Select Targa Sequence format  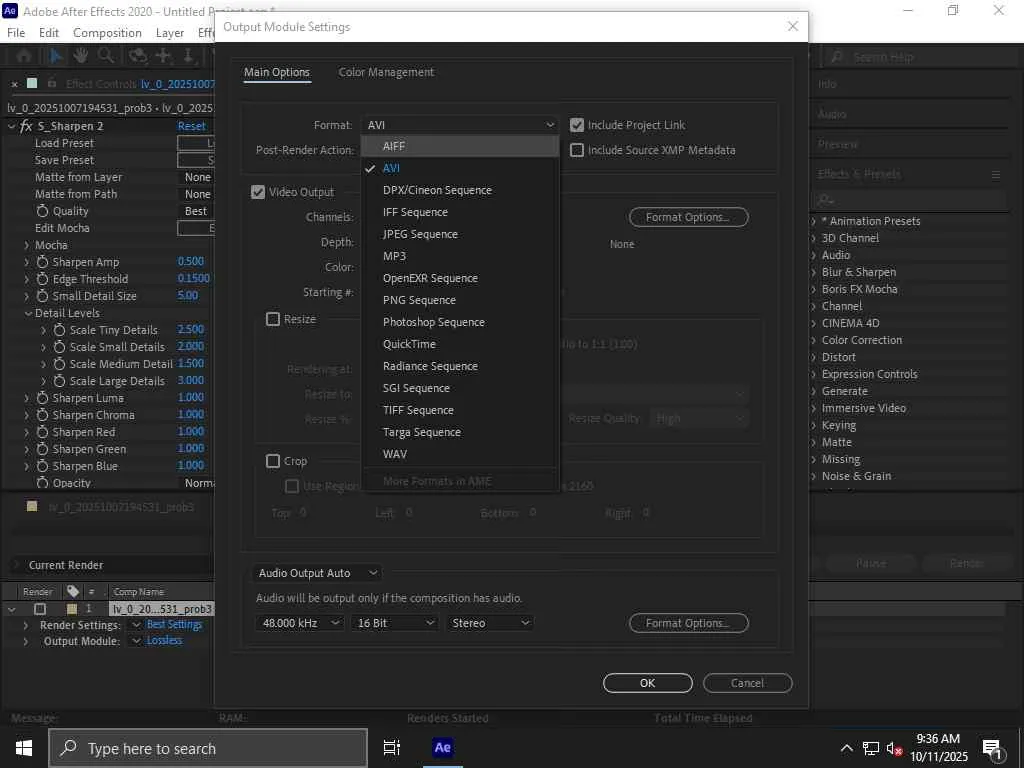point(460,432)
